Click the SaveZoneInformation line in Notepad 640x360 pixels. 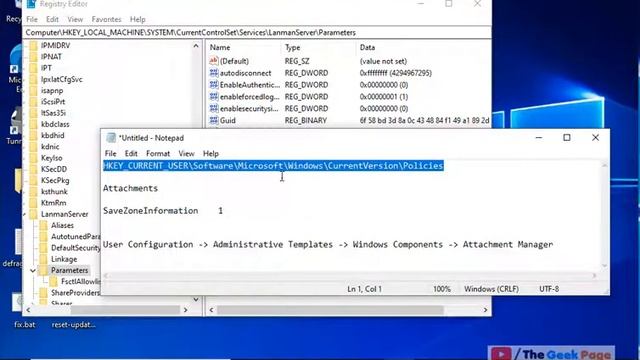[163, 211]
